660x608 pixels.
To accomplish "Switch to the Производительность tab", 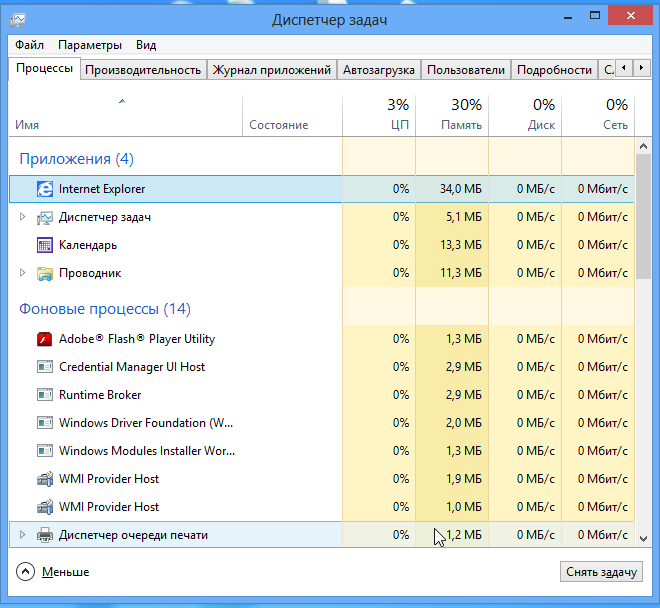I will (x=143, y=70).
